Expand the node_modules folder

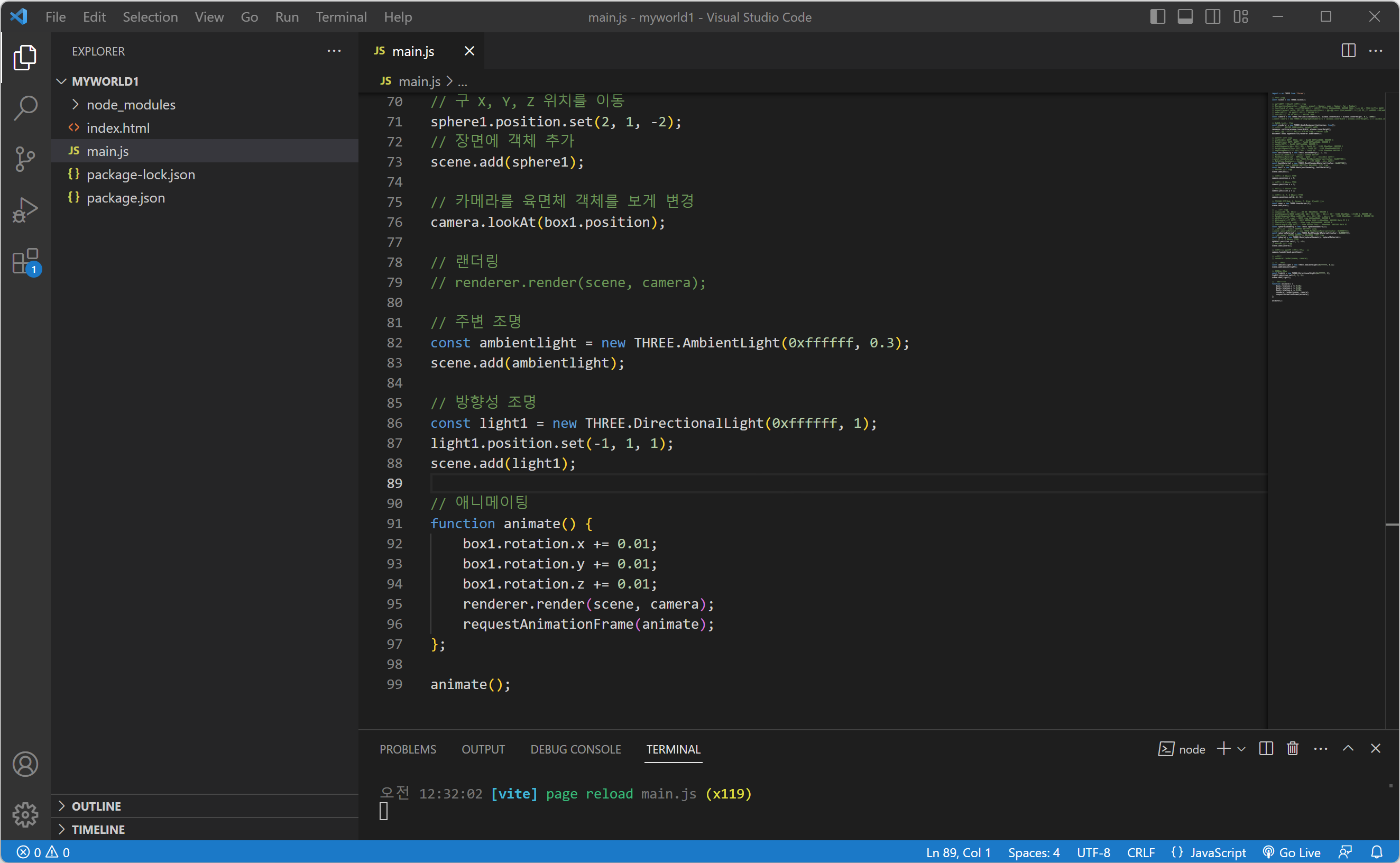coord(131,105)
